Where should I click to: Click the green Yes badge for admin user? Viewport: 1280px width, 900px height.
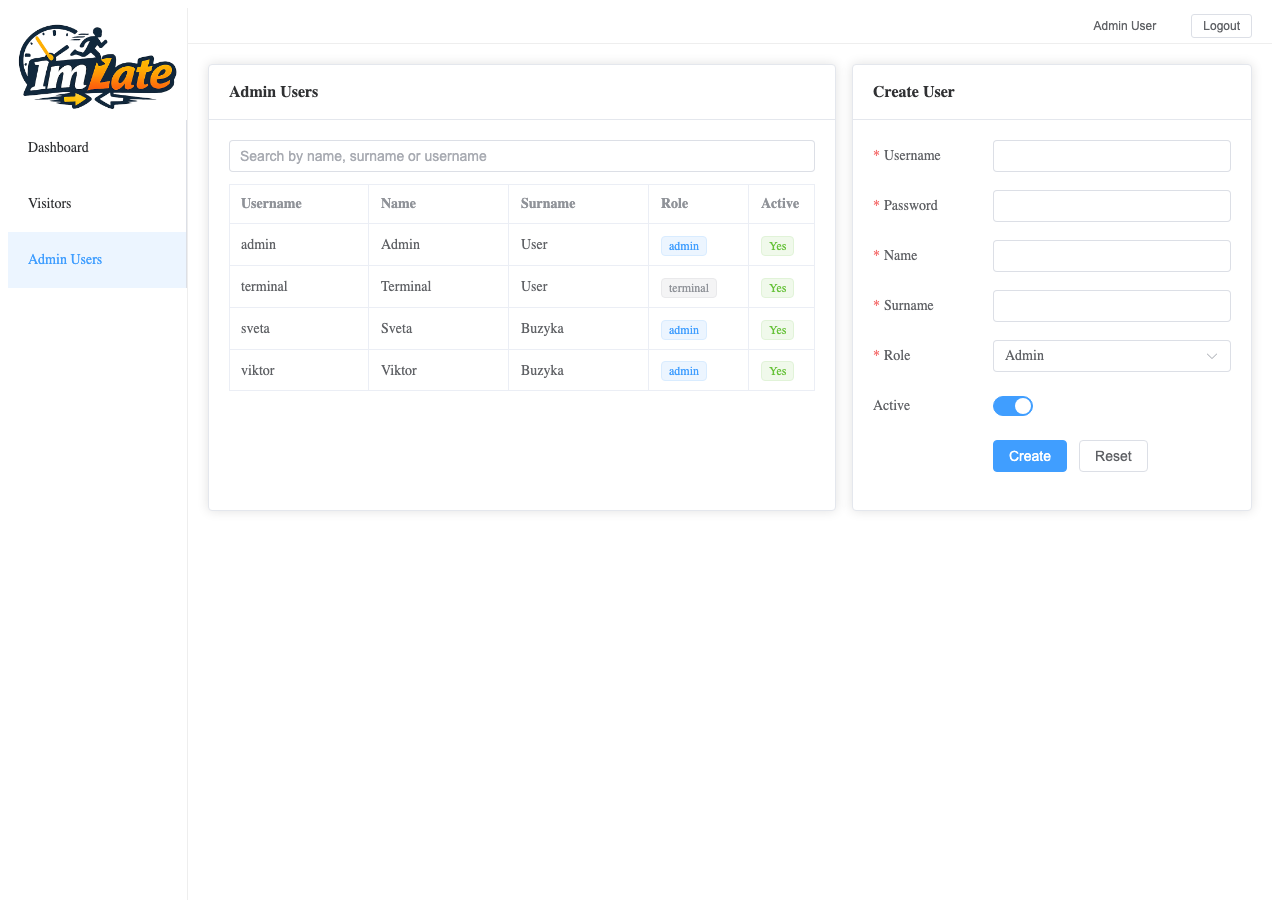tap(777, 245)
